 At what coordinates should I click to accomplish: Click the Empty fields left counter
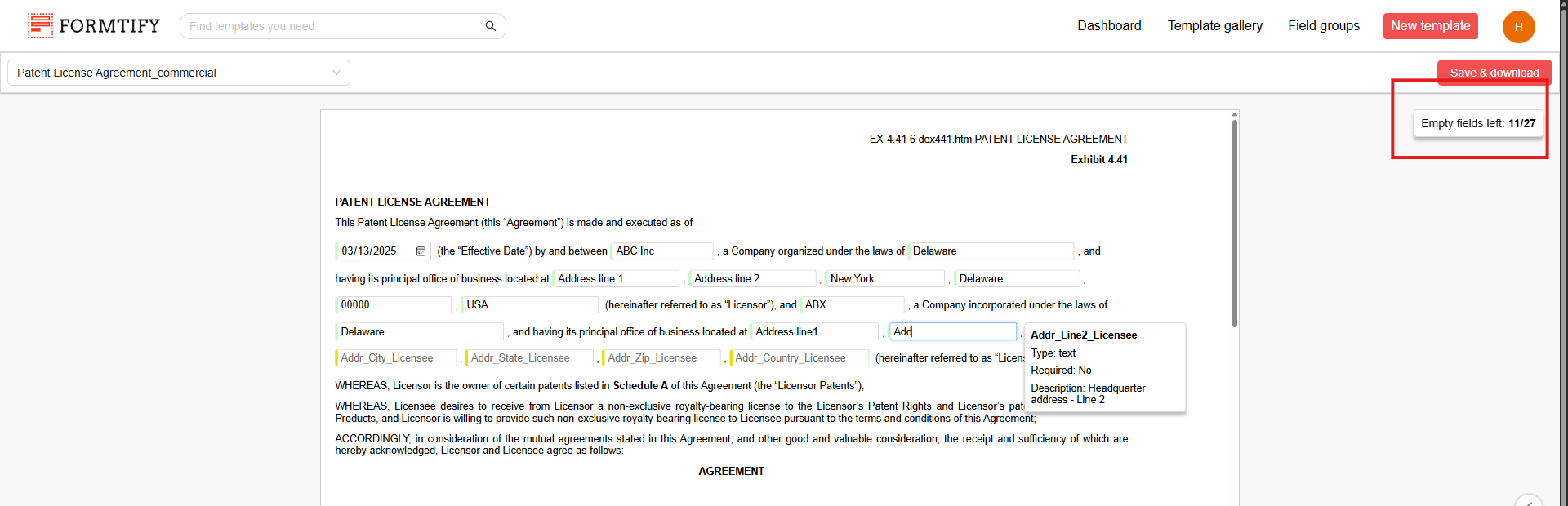pos(1478,123)
